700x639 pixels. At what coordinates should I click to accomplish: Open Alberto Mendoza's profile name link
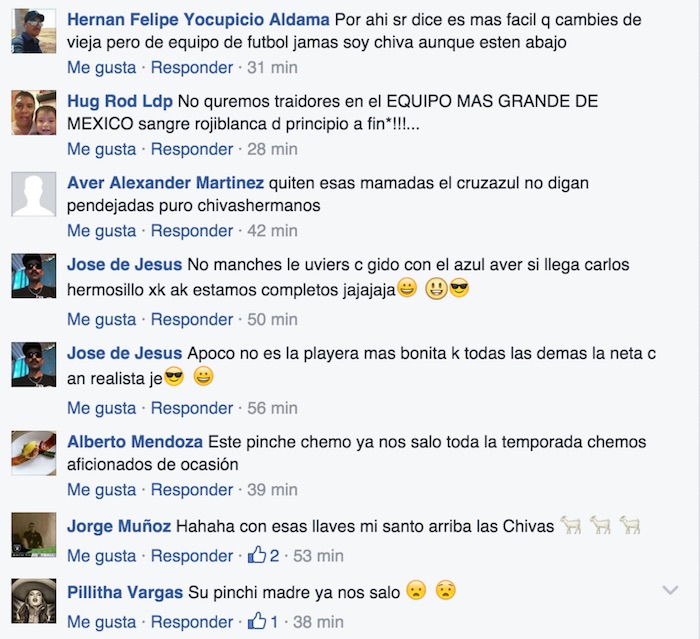(x=135, y=442)
